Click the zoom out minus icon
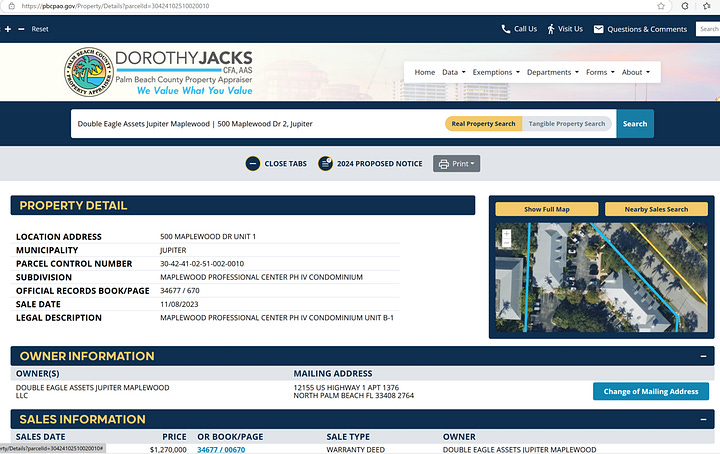The image size is (720, 454). [x=21, y=29]
